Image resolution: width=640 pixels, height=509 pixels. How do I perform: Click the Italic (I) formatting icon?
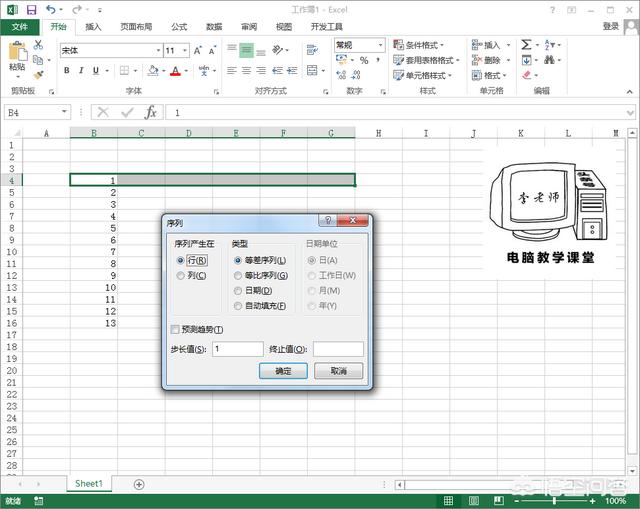coord(81,71)
